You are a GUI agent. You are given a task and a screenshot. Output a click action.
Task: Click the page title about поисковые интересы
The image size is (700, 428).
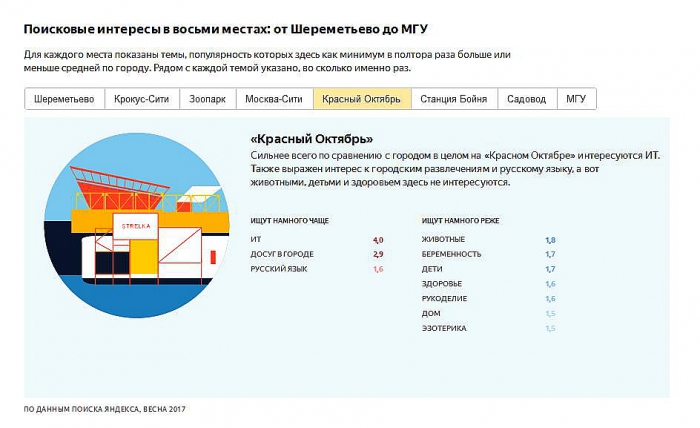tap(225, 29)
